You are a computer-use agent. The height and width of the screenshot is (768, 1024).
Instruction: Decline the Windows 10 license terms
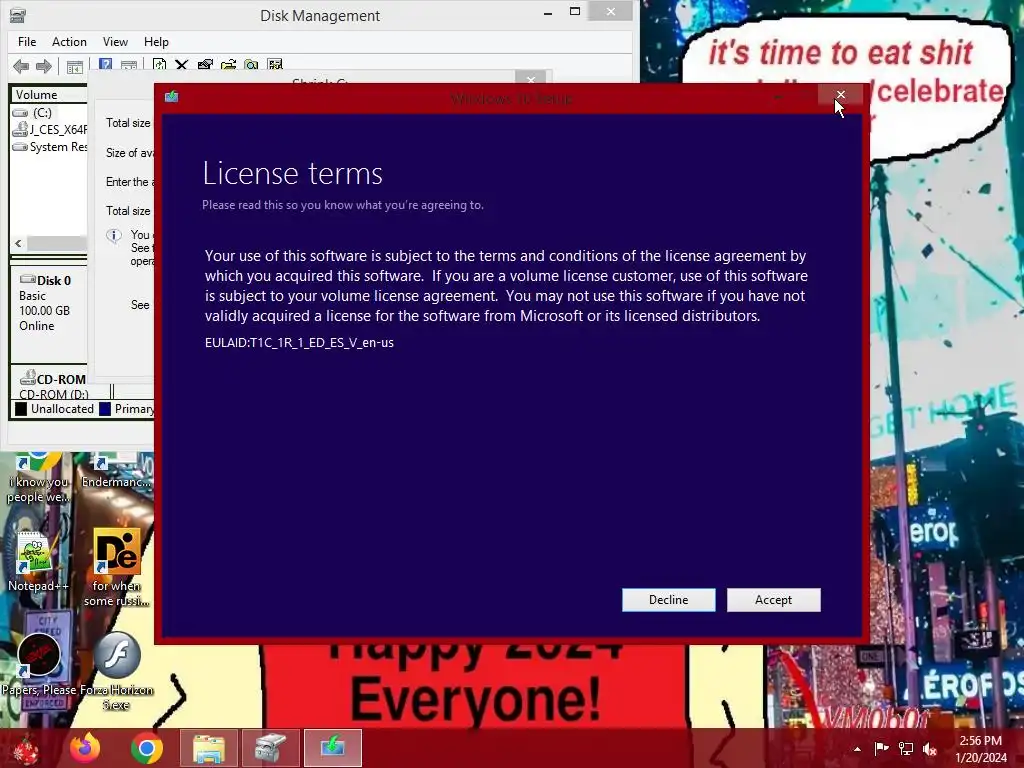pos(668,600)
